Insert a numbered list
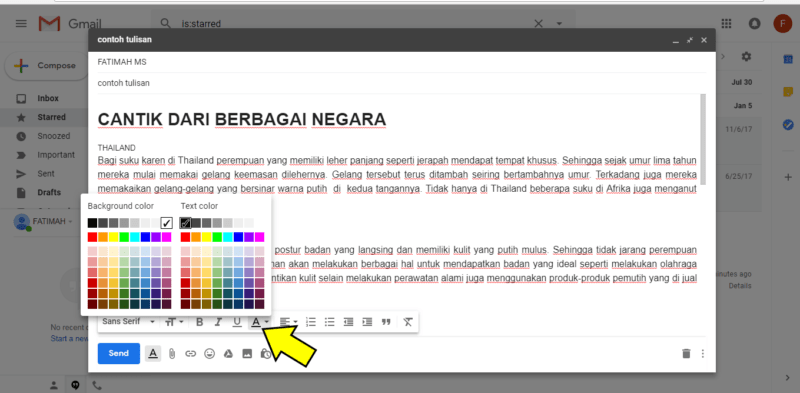This screenshot has height=393, width=800. [311, 322]
